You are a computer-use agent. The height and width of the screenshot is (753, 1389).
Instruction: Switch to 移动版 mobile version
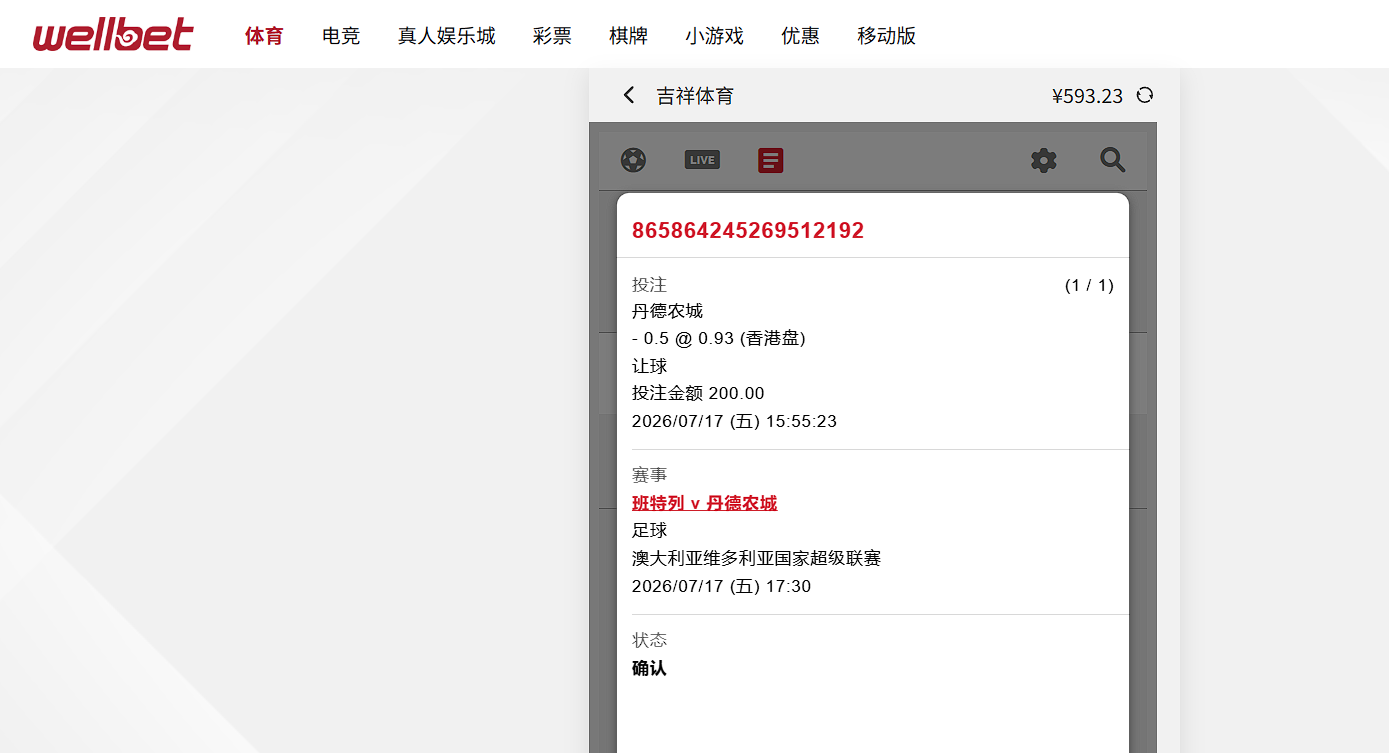coord(886,36)
